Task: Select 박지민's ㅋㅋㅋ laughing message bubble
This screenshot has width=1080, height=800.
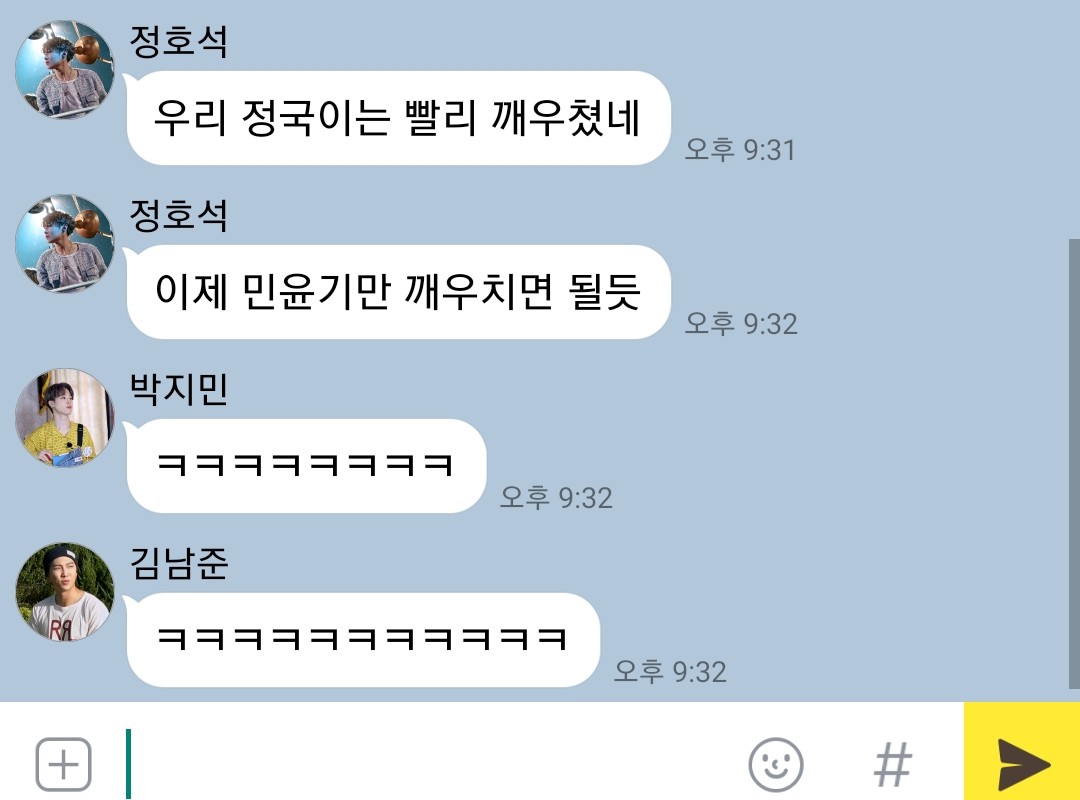Action: 306,465
